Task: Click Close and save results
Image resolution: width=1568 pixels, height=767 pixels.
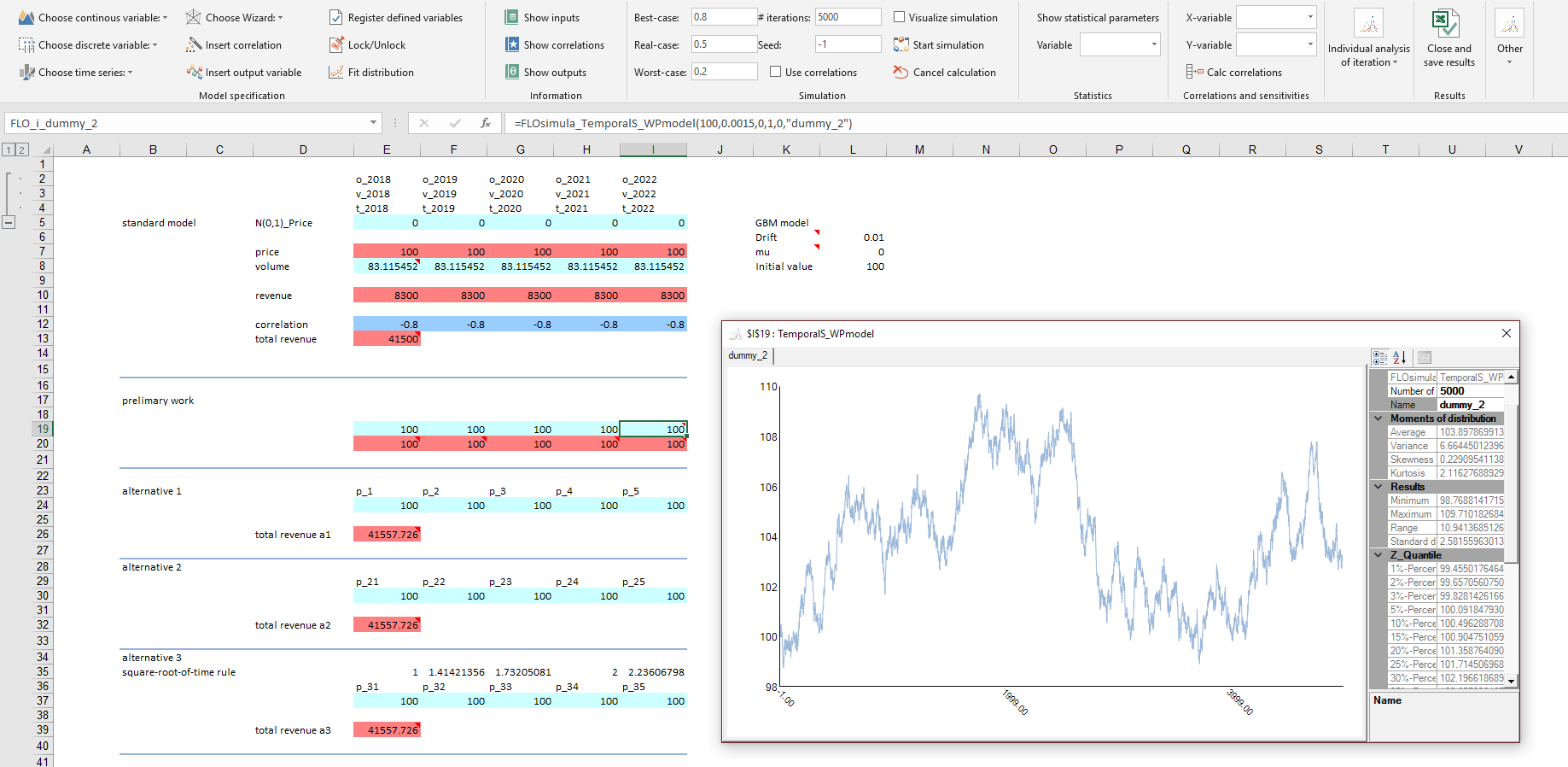Action: pos(1449,38)
